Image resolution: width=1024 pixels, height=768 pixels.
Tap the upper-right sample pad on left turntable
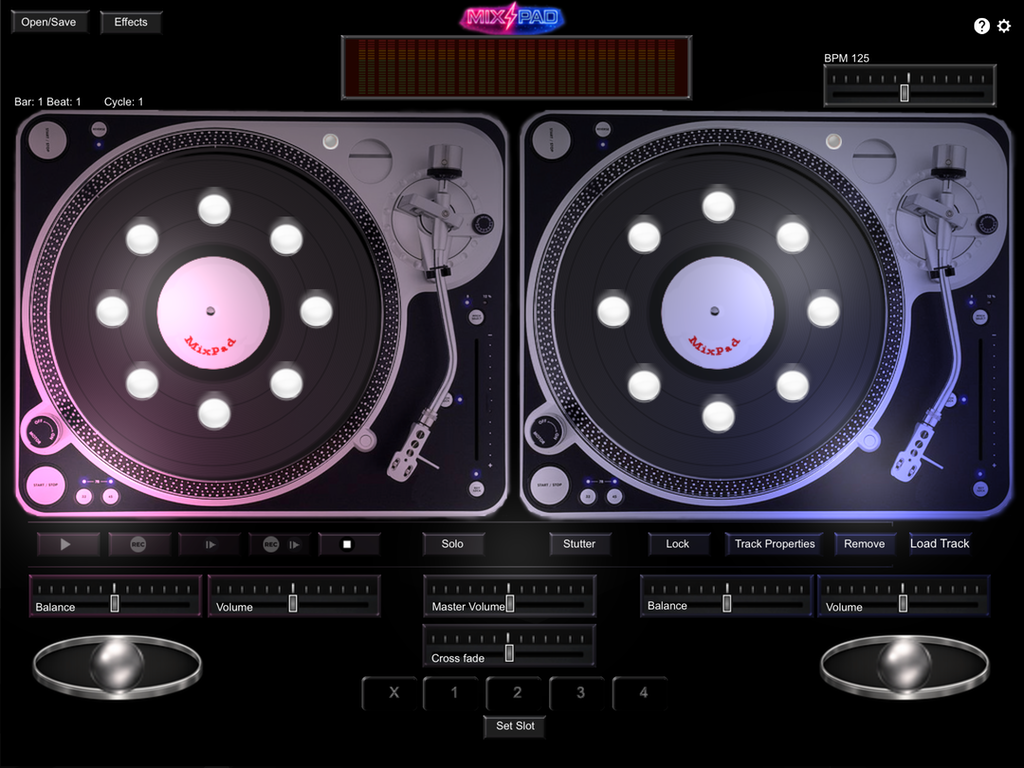(286, 238)
